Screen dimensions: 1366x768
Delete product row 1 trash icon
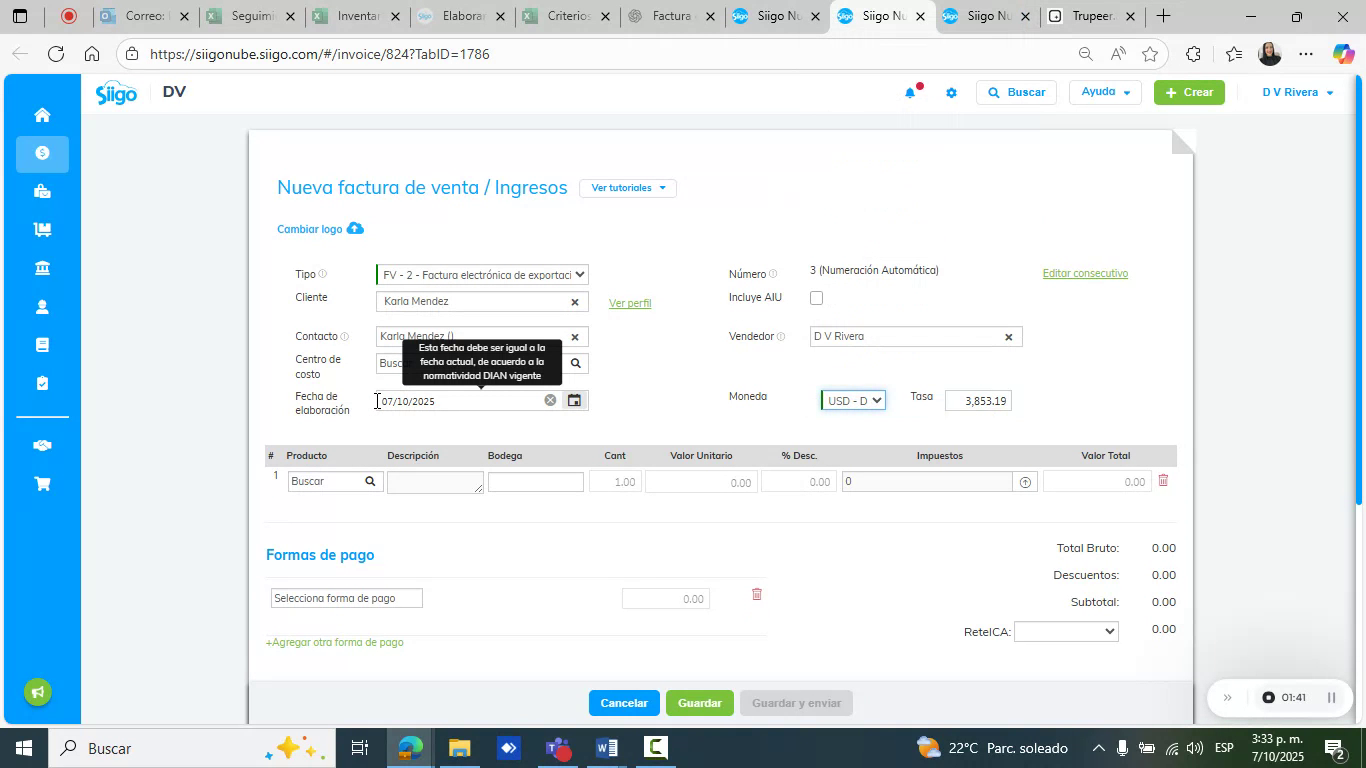(x=1163, y=480)
